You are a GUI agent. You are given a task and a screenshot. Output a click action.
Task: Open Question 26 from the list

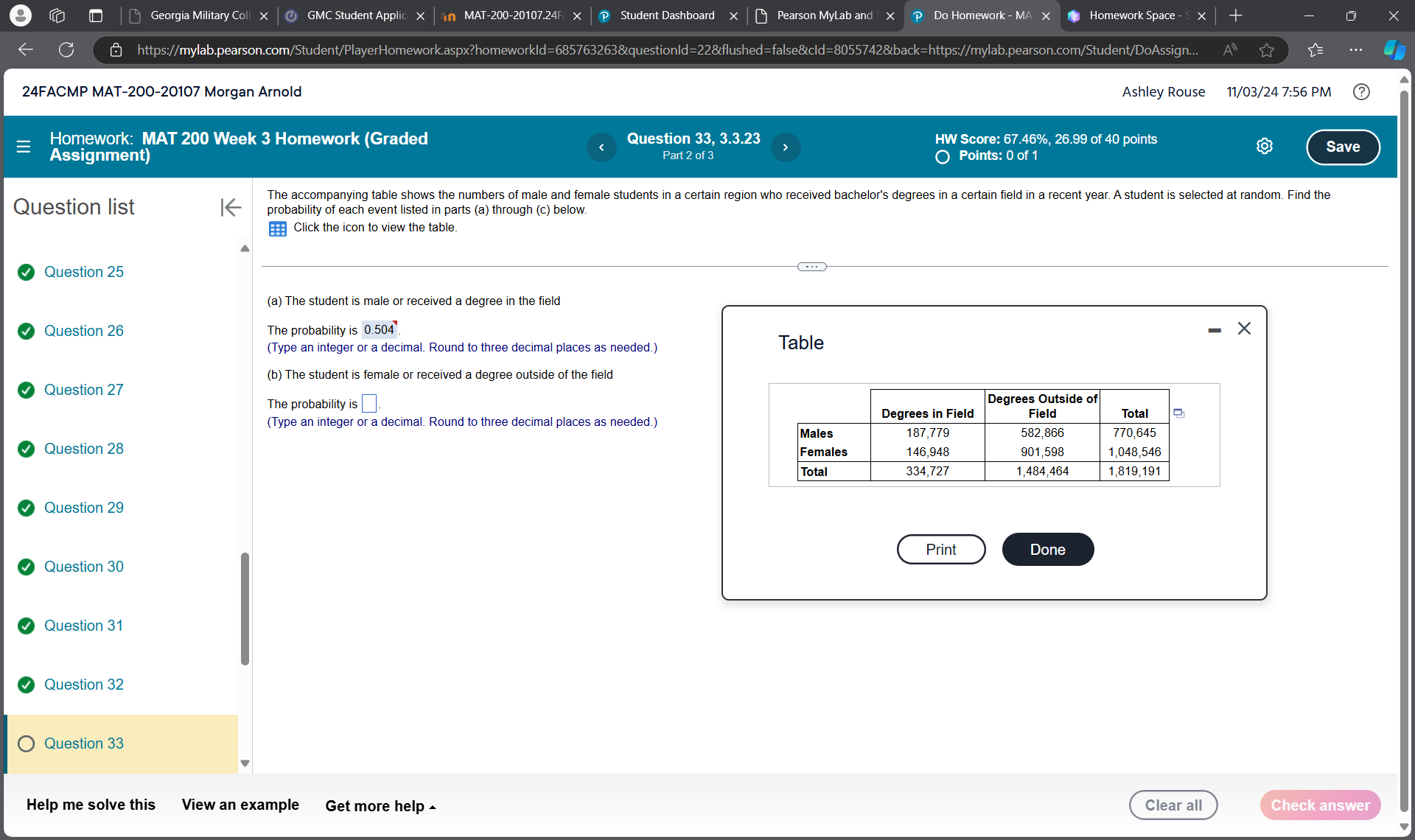click(83, 331)
